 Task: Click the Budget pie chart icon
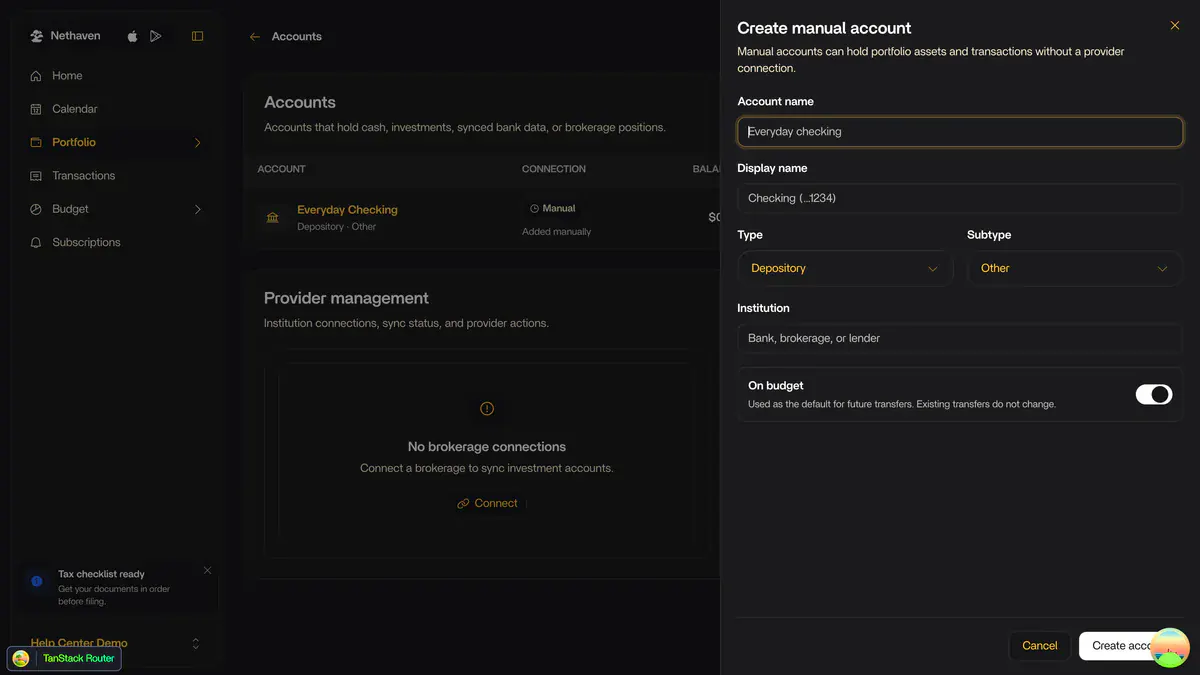coord(36,209)
